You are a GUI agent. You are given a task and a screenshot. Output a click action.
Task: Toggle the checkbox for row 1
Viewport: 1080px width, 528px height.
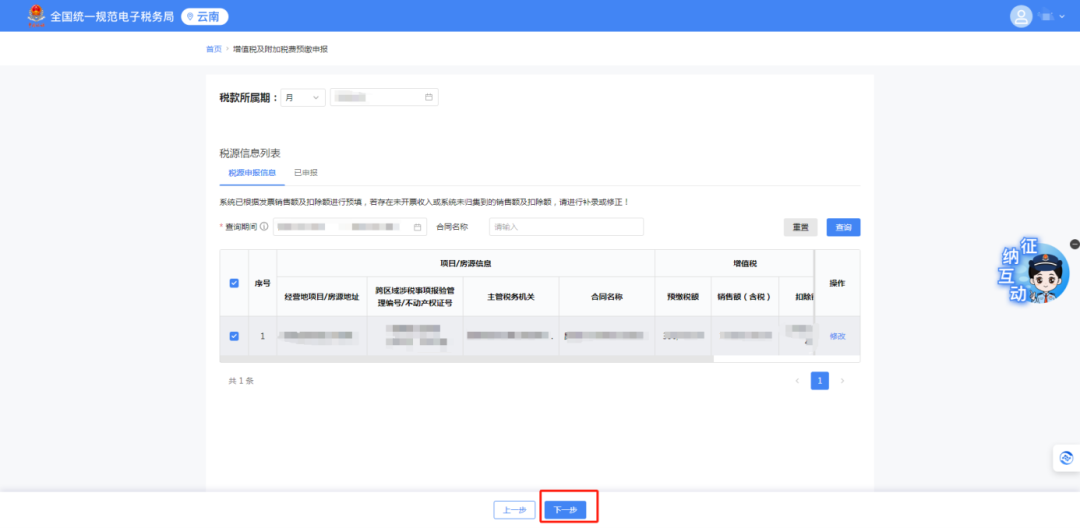pyautogui.click(x=234, y=336)
